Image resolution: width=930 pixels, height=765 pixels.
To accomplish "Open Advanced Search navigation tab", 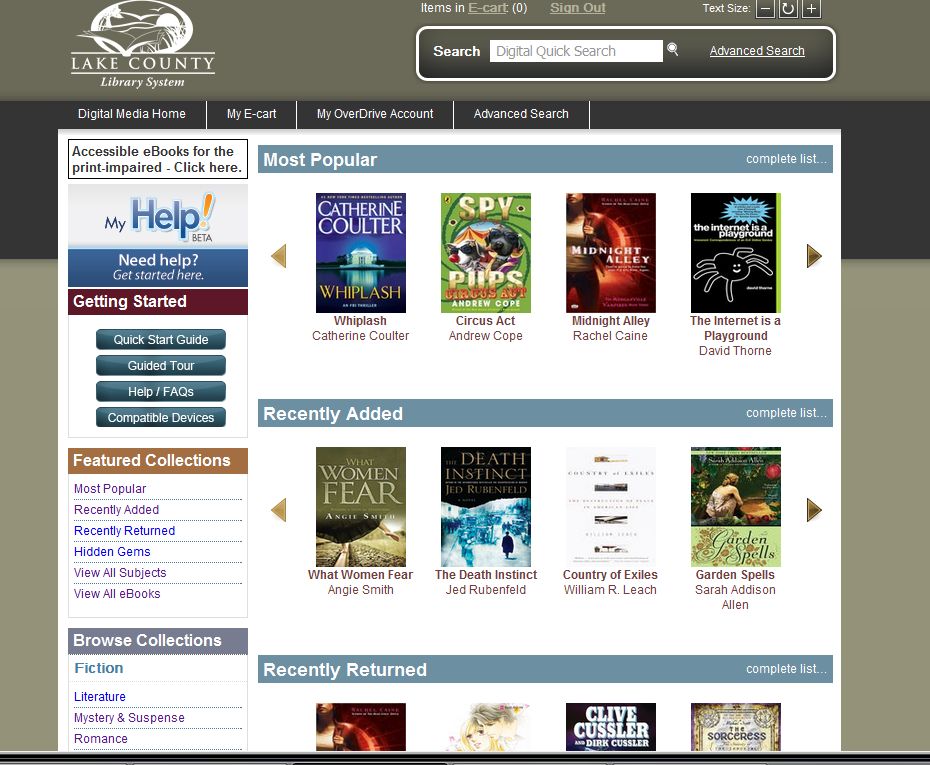I will click(x=521, y=114).
